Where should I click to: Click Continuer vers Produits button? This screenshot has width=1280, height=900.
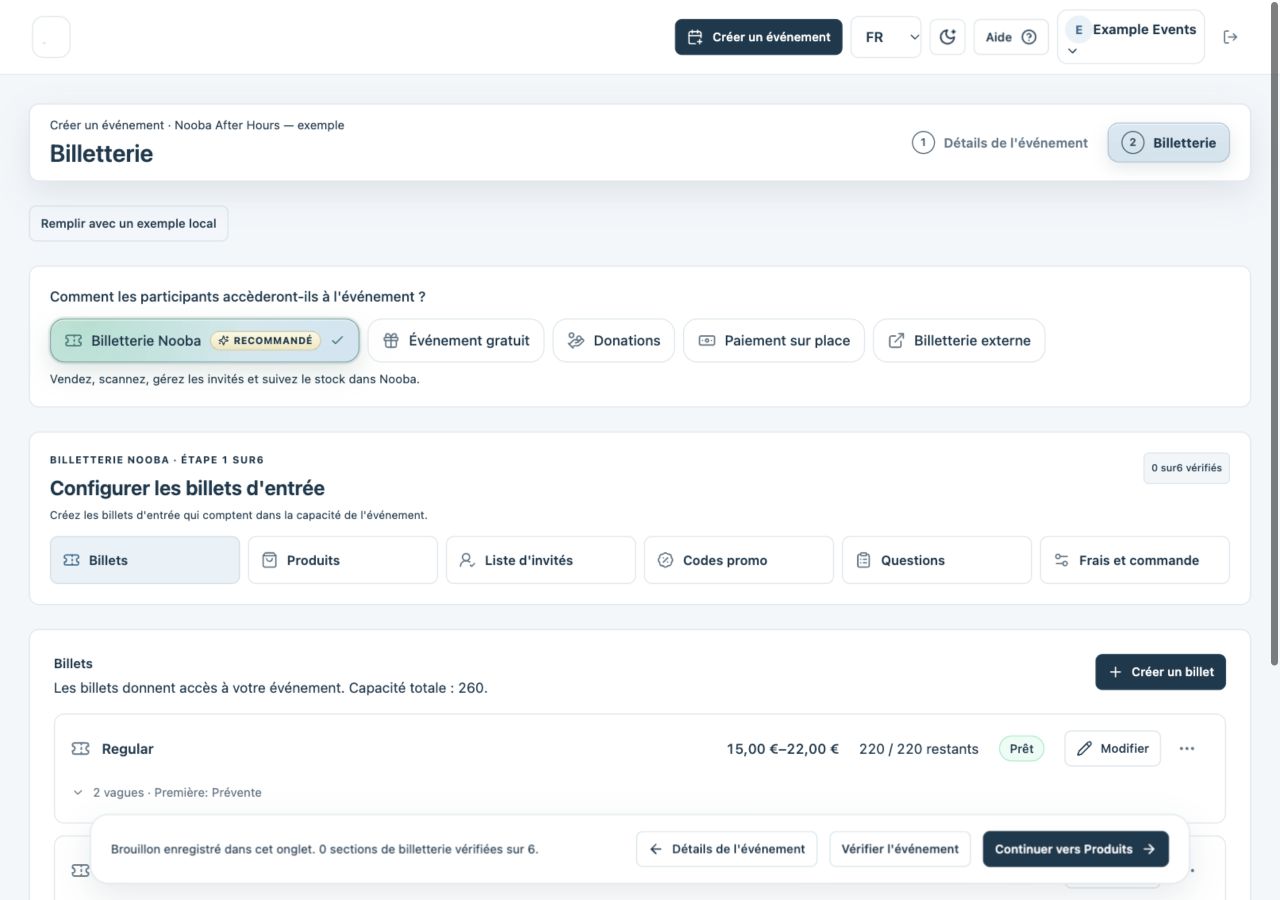[1076, 849]
